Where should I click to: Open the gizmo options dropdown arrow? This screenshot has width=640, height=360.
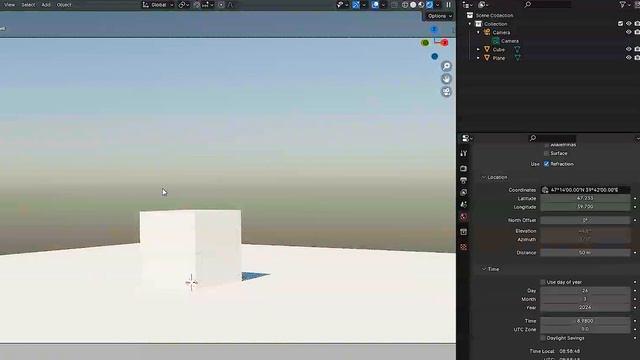pyautogui.click(x=364, y=5)
